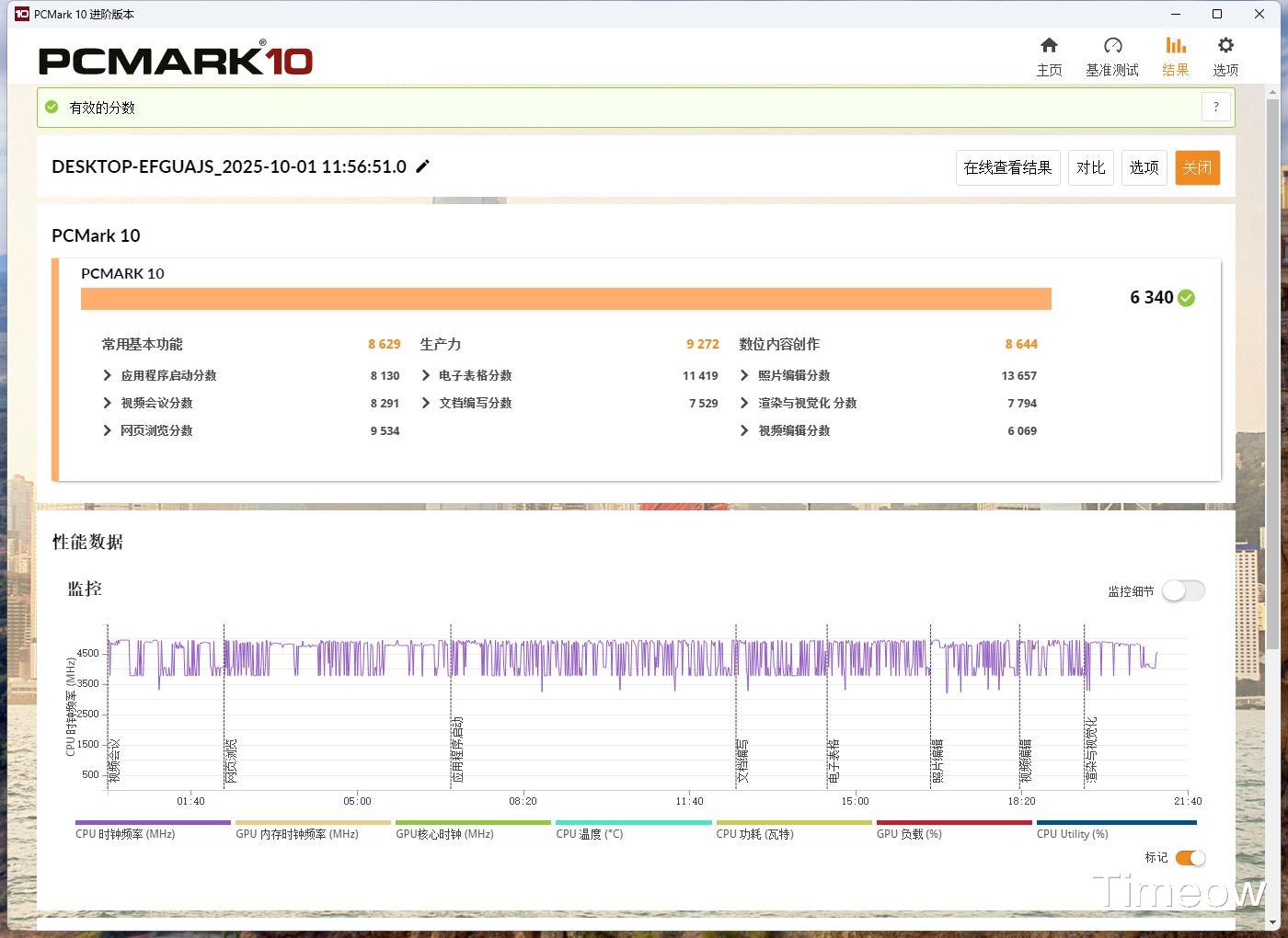Click the scrollbar up arrow
This screenshot has height=938, width=1288.
[1273, 91]
